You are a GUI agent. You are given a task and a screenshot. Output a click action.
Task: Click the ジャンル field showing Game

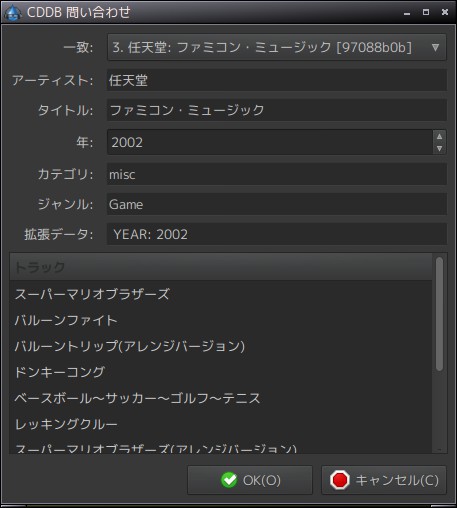[276, 204]
